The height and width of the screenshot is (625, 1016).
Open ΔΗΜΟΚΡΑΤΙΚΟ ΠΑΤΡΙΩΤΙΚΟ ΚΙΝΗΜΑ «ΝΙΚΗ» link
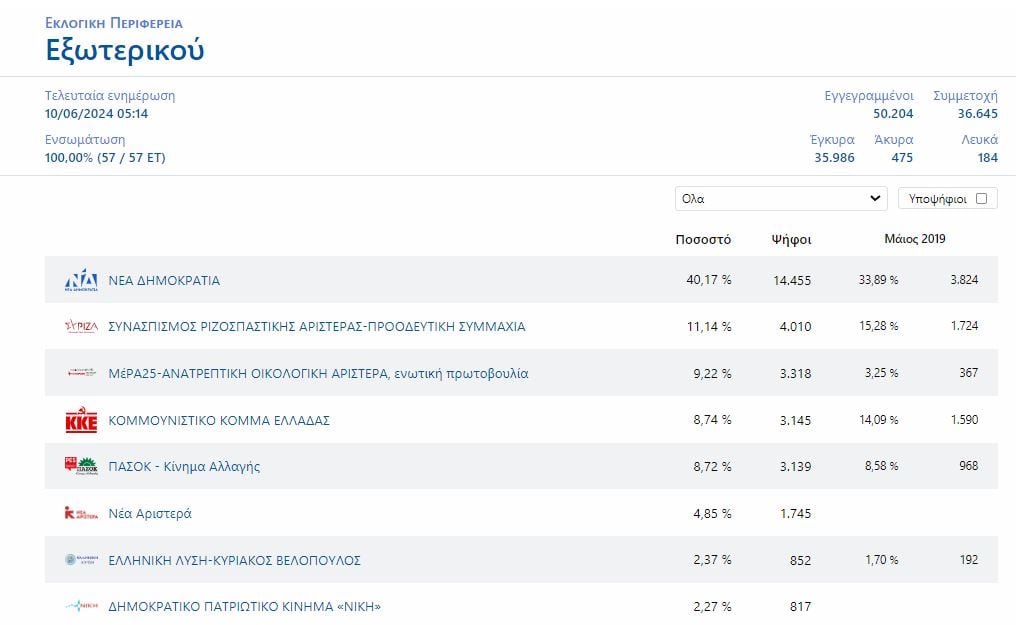tap(244, 607)
